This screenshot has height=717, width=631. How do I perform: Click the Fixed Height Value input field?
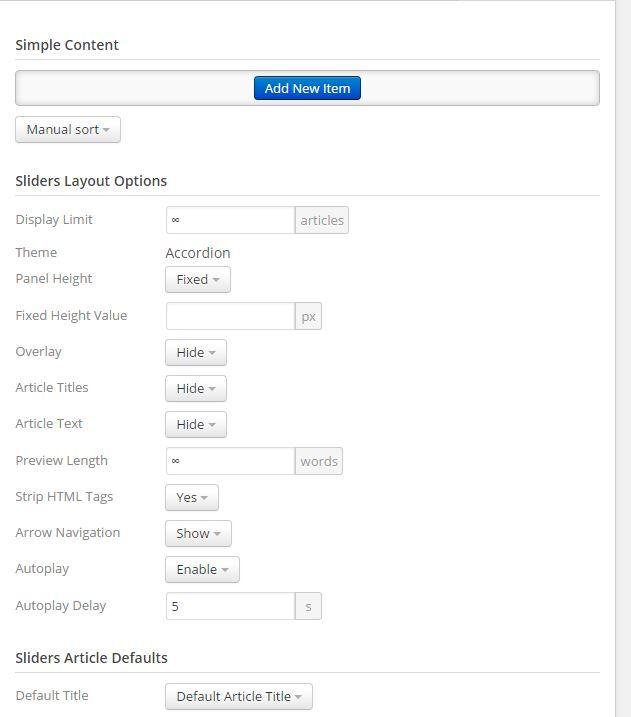(x=230, y=316)
